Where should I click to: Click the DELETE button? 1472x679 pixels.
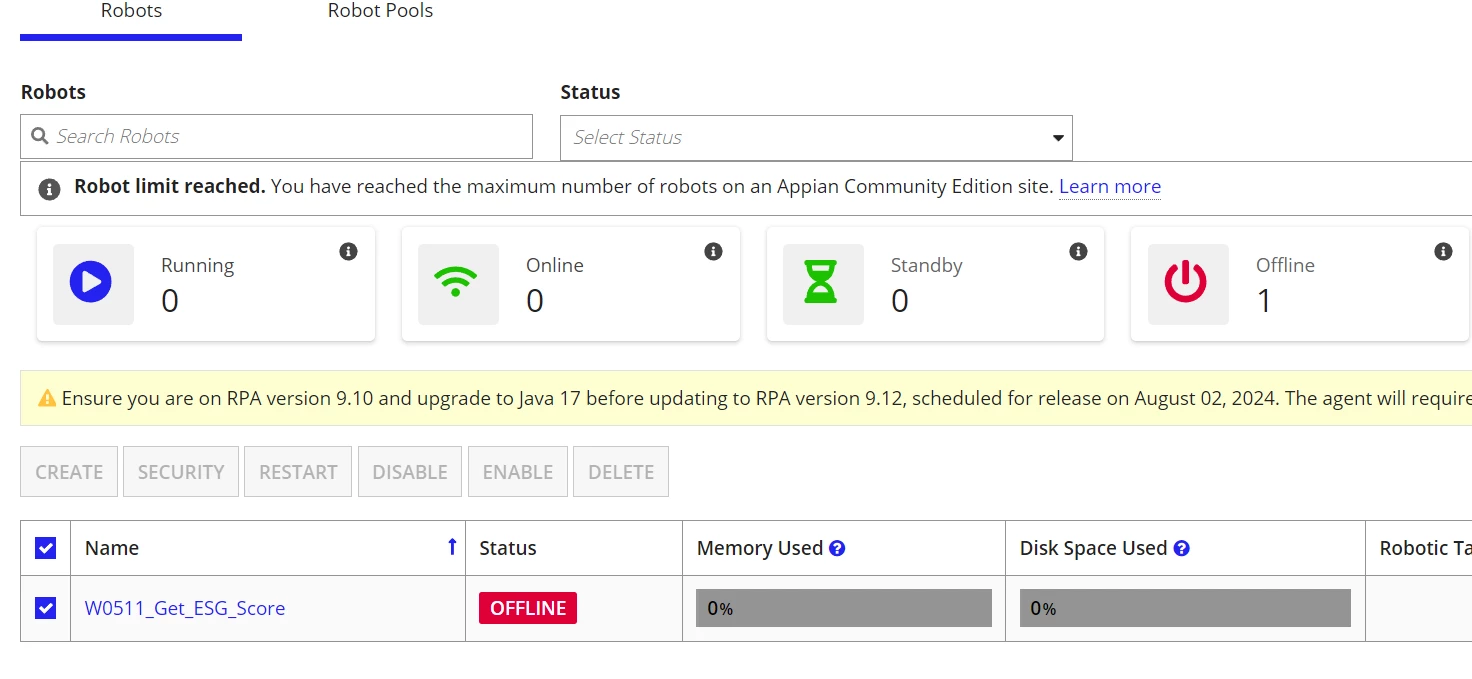pos(621,472)
